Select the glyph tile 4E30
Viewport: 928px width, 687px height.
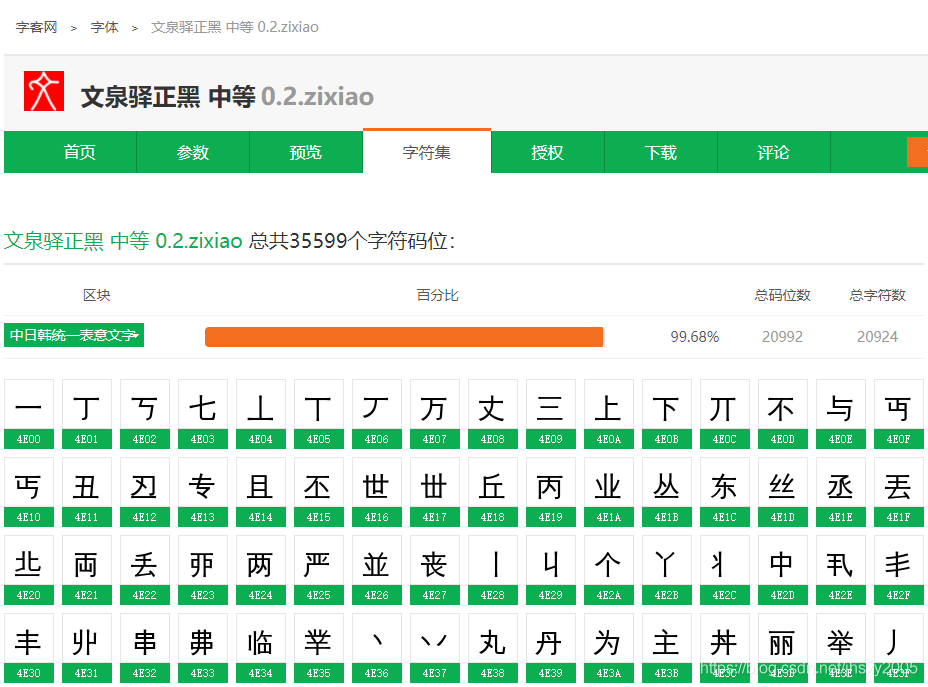point(28,649)
